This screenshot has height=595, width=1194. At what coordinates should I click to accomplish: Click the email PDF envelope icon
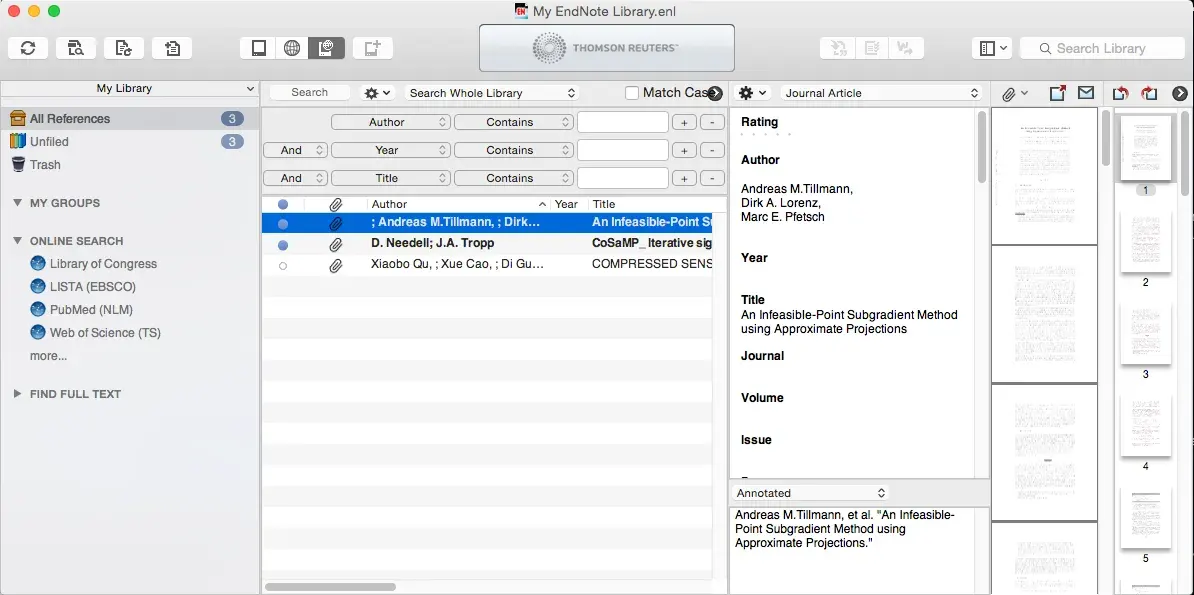(1086, 93)
